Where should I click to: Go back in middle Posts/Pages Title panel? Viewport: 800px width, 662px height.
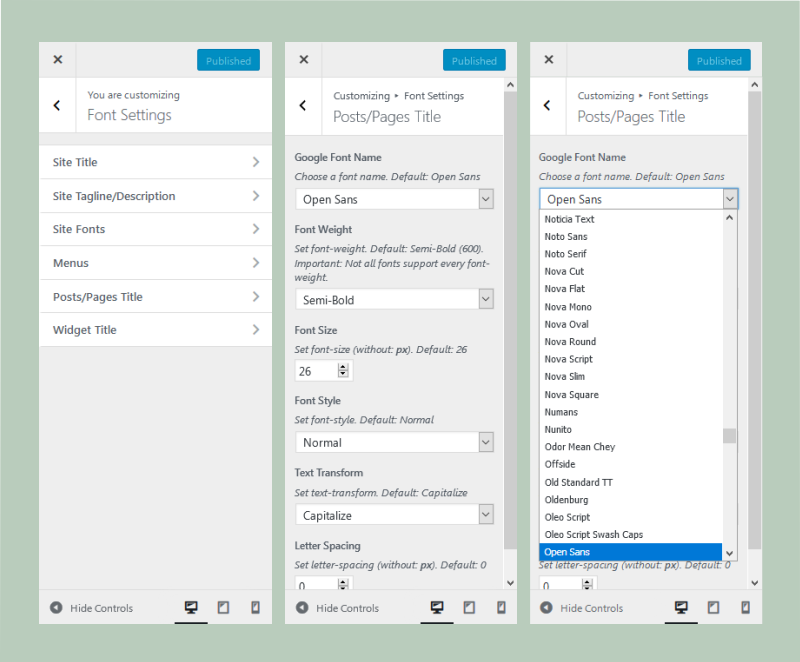click(303, 106)
